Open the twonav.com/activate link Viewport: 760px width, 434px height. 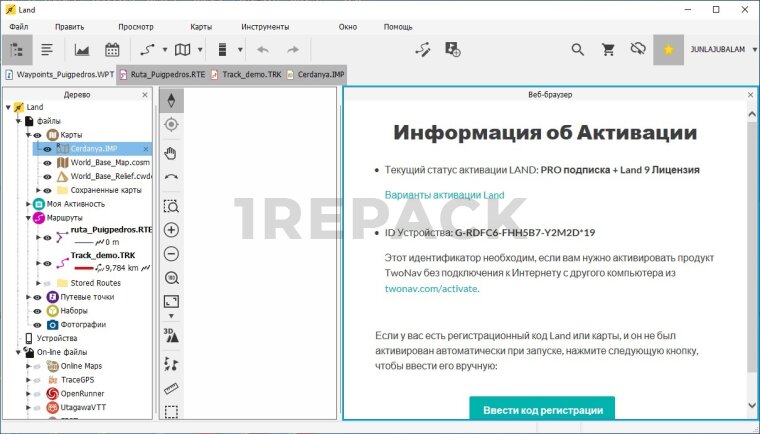click(431, 288)
